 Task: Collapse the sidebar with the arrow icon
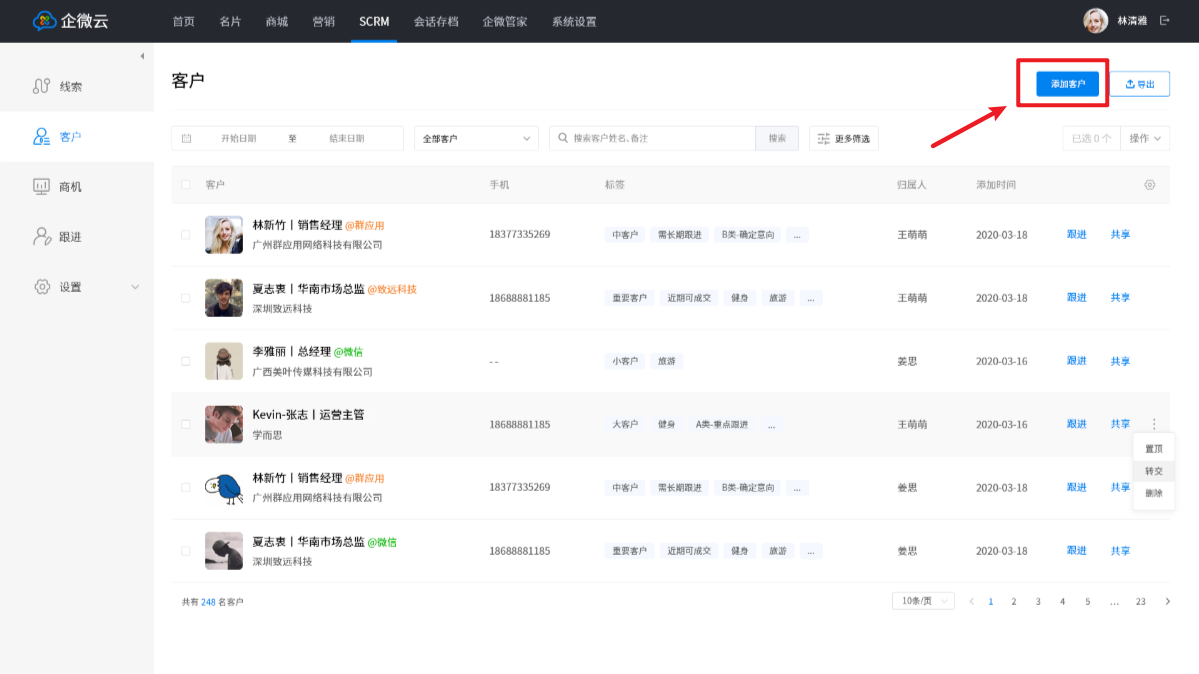coord(142,56)
